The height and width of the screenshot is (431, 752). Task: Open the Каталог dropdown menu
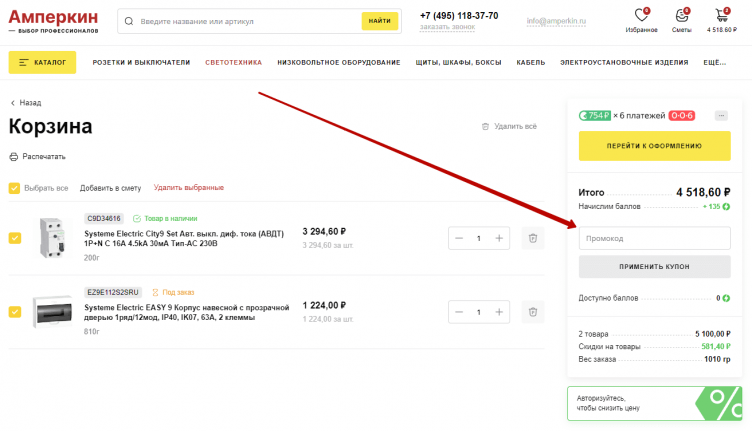coord(42,62)
